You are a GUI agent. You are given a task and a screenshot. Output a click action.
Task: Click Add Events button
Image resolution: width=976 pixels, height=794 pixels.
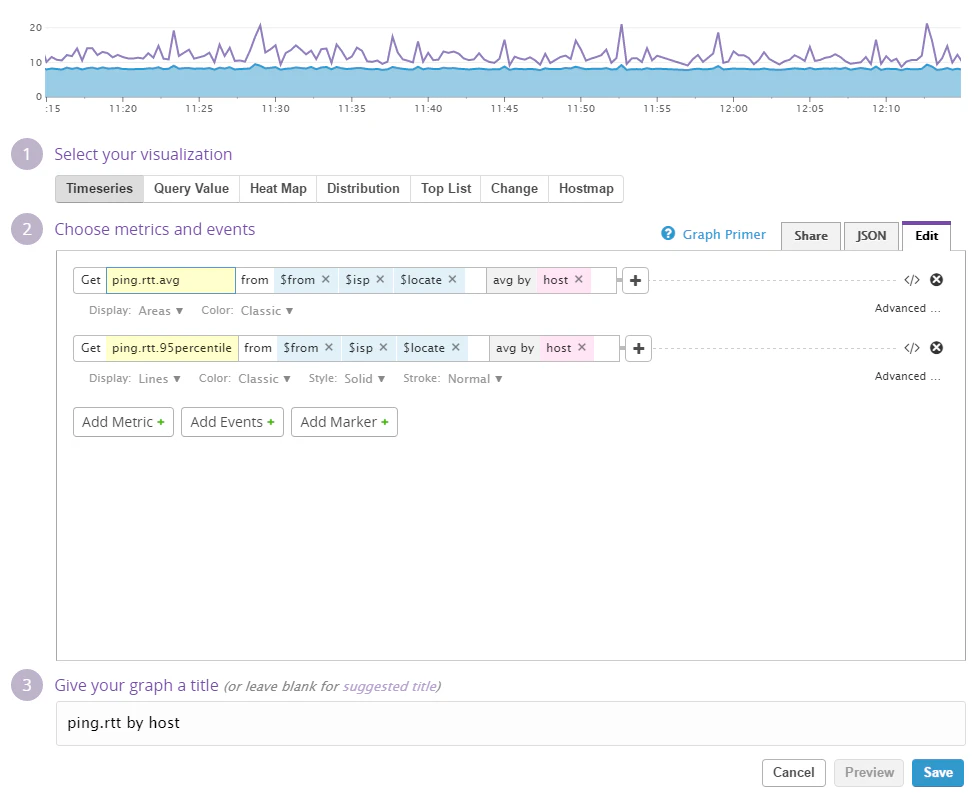click(x=232, y=422)
